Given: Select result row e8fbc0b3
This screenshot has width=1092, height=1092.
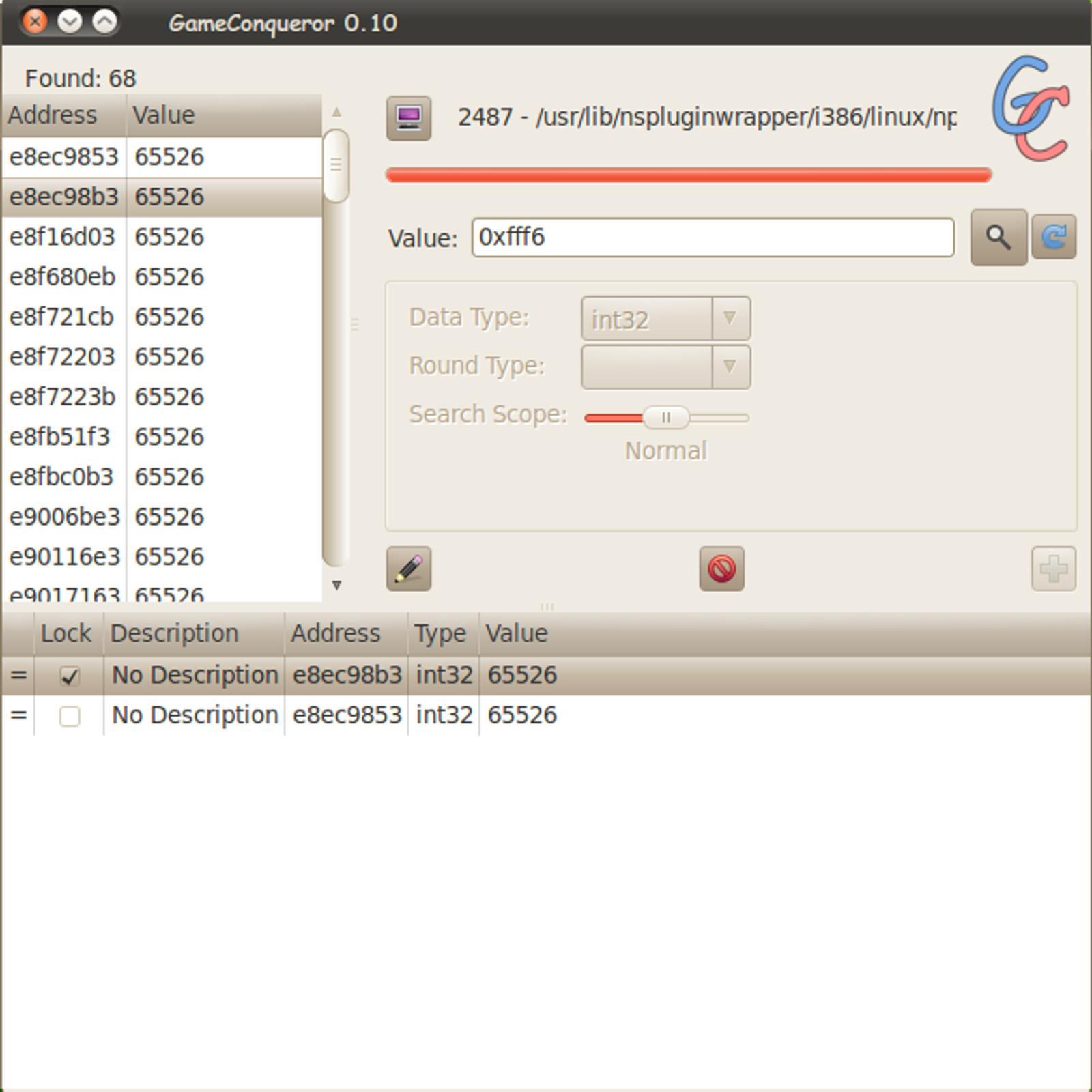Looking at the screenshot, I should pyautogui.click(x=161, y=477).
